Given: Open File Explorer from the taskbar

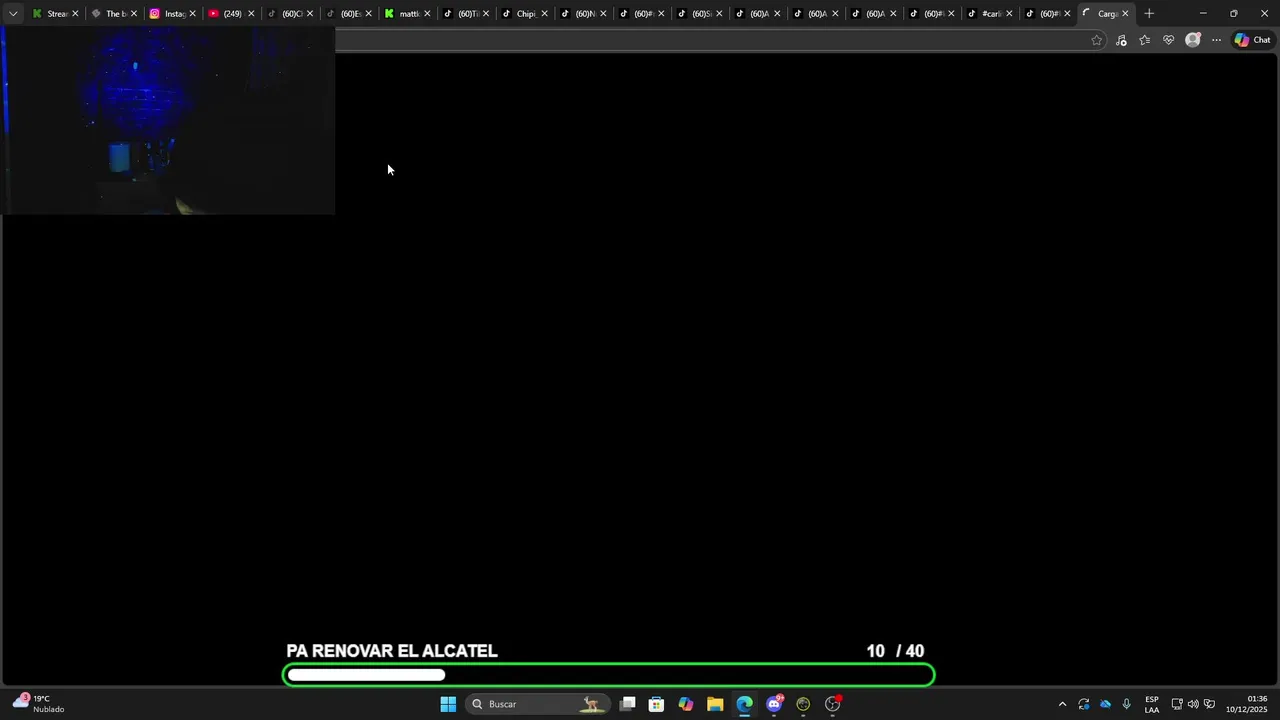Looking at the screenshot, I should (715, 704).
